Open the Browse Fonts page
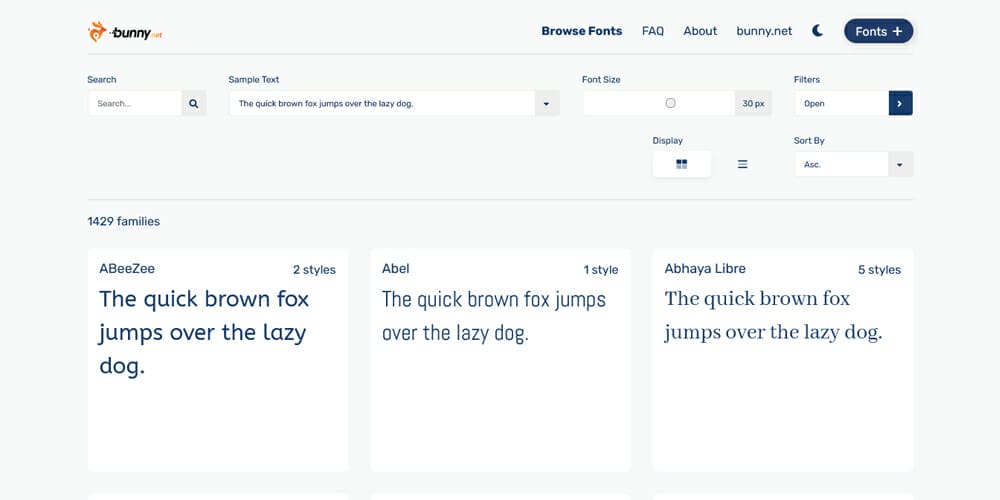Viewport: 1000px width, 500px height. click(x=582, y=31)
